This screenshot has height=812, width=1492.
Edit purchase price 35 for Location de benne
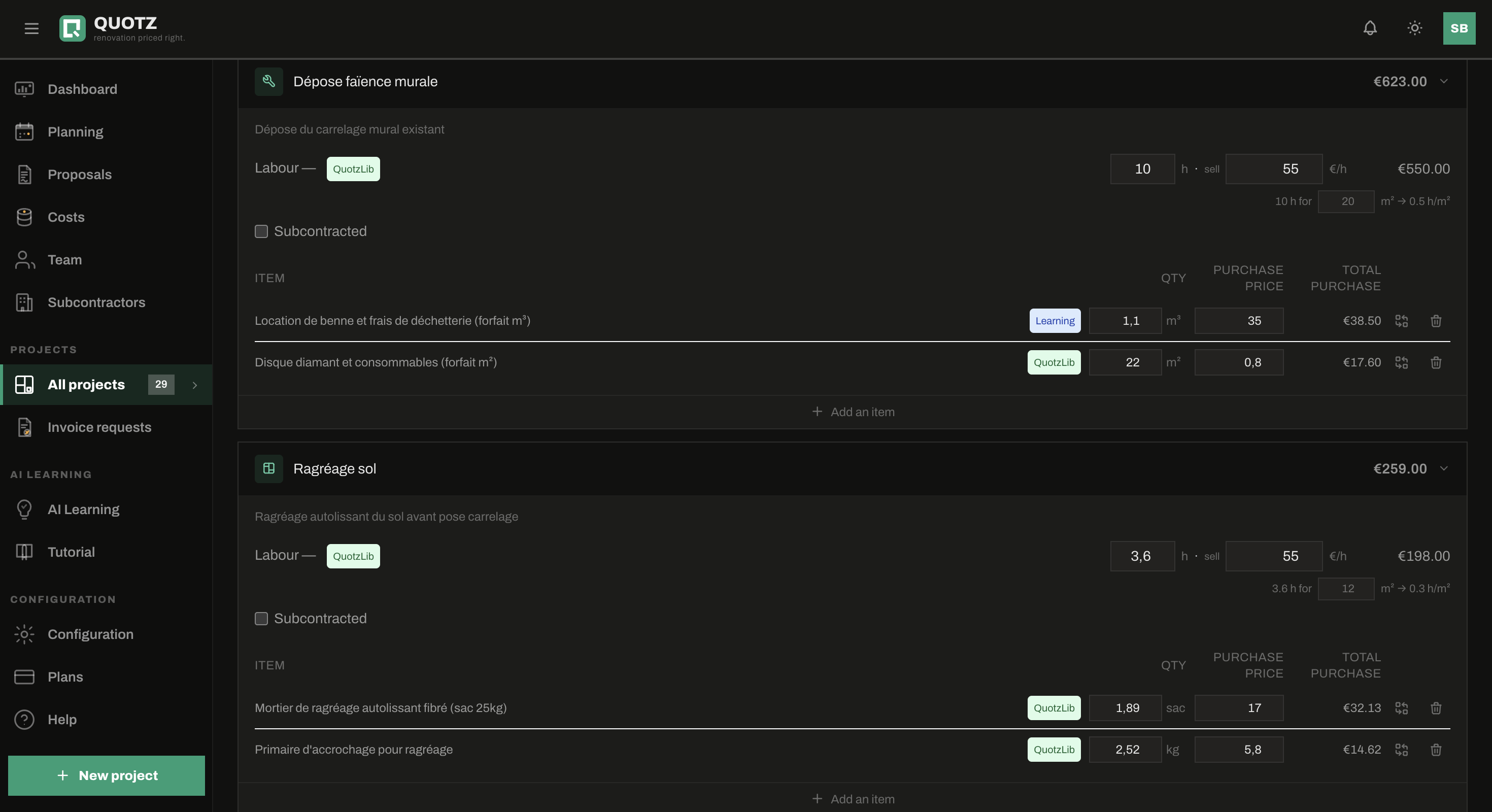click(1239, 321)
